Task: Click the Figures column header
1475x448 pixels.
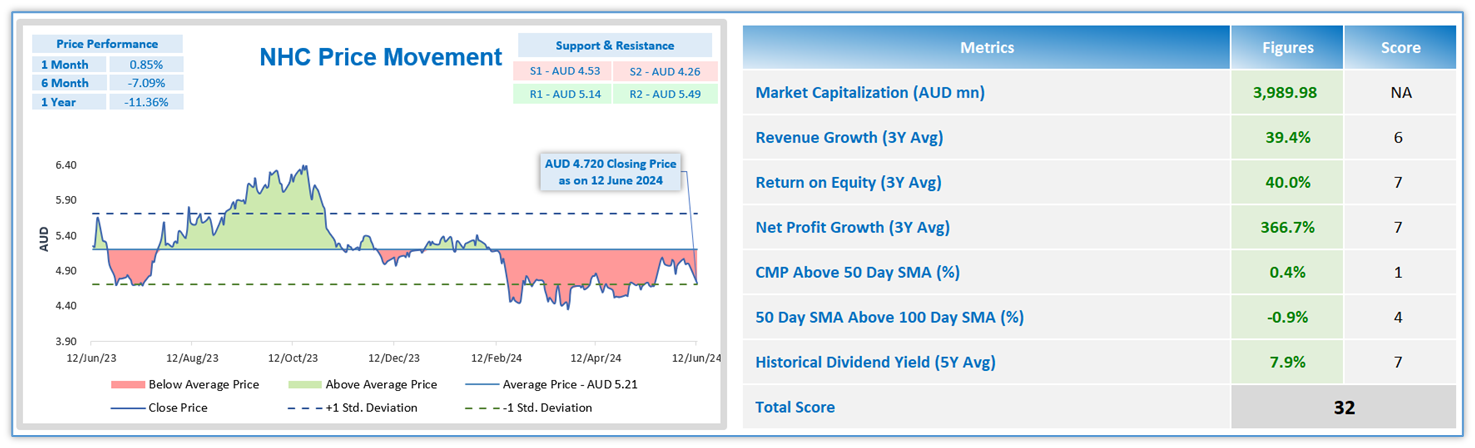Action: 1287,47
